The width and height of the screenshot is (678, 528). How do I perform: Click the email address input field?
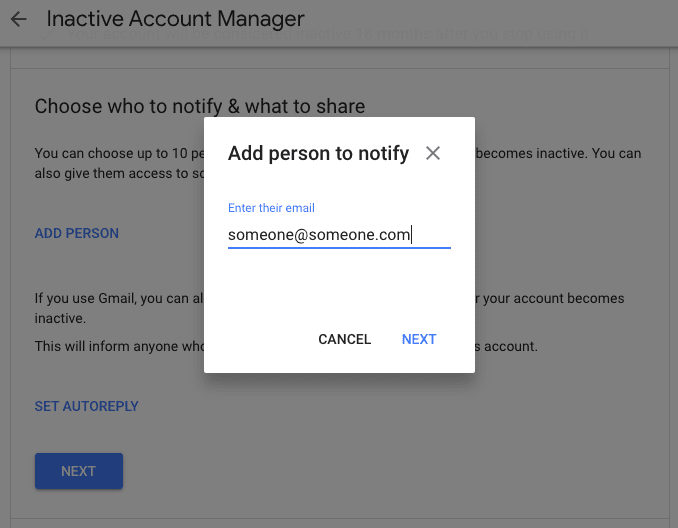339,235
